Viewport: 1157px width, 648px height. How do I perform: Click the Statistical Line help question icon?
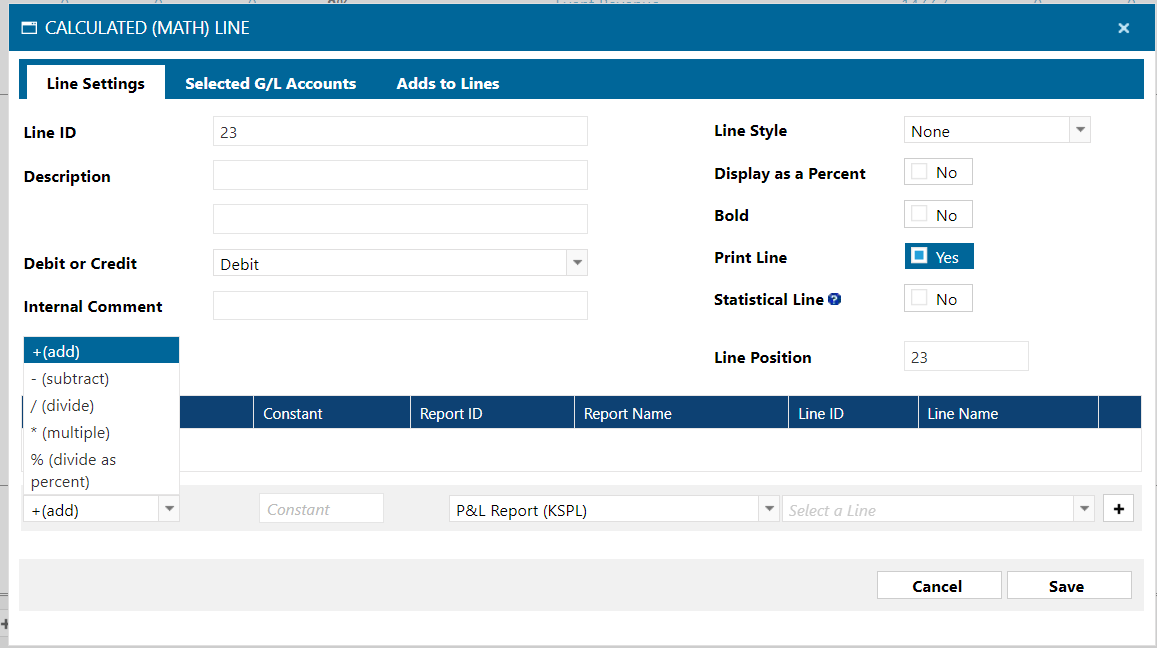pyautogui.click(x=835, y=299)
